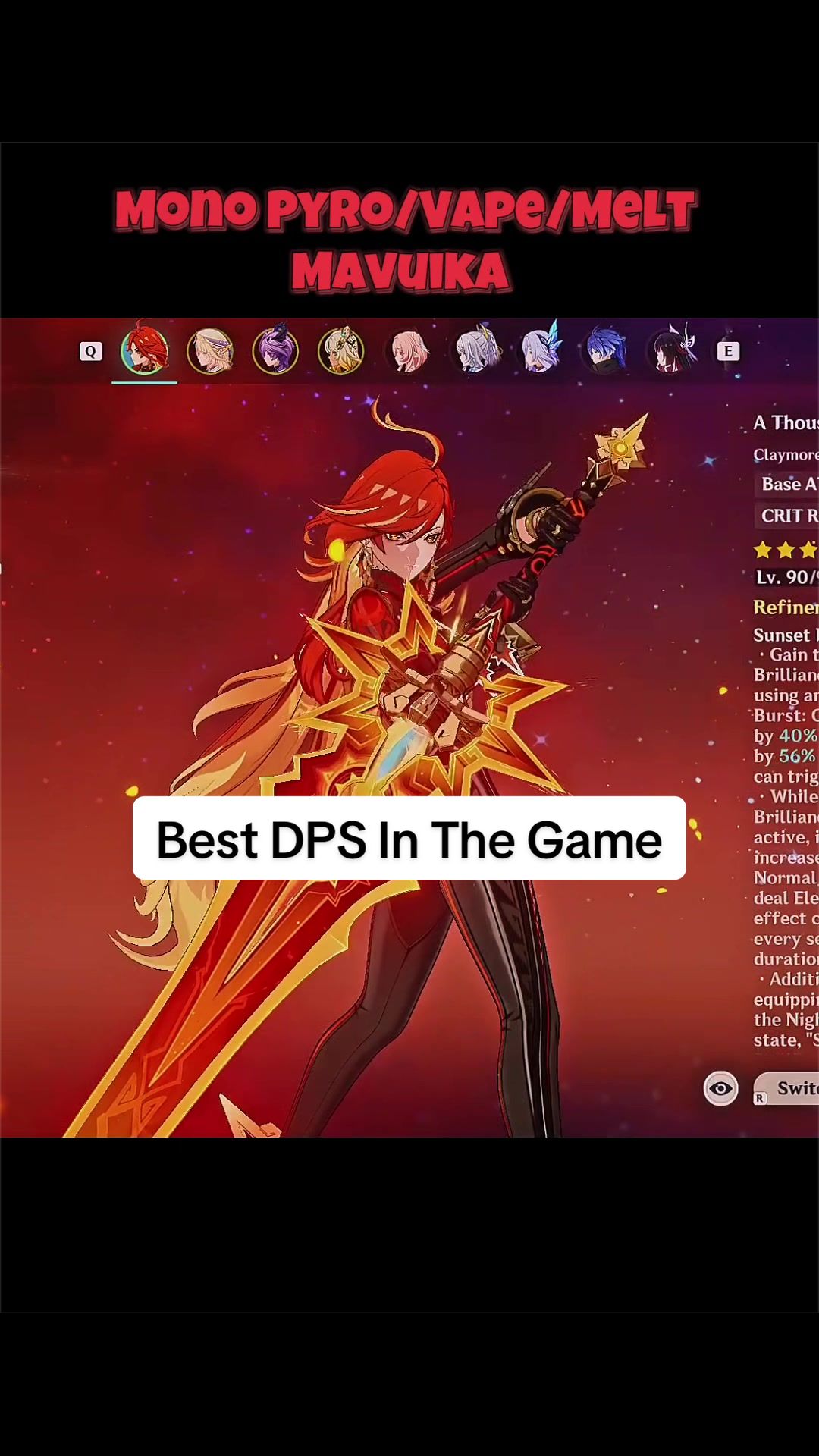Click the Mavuika character model

(x=379, y=766)
